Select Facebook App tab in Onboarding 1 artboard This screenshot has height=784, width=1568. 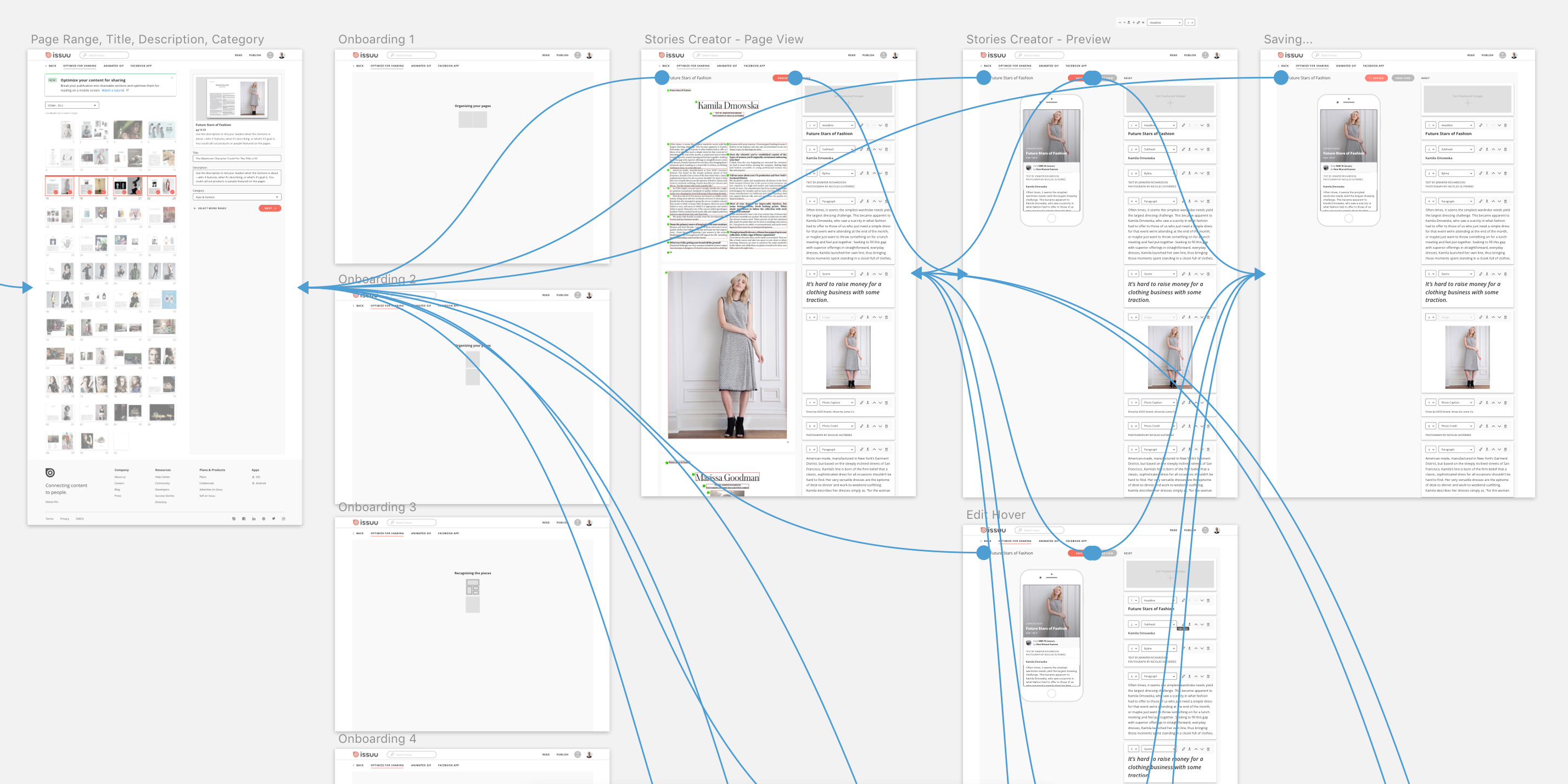448,66
